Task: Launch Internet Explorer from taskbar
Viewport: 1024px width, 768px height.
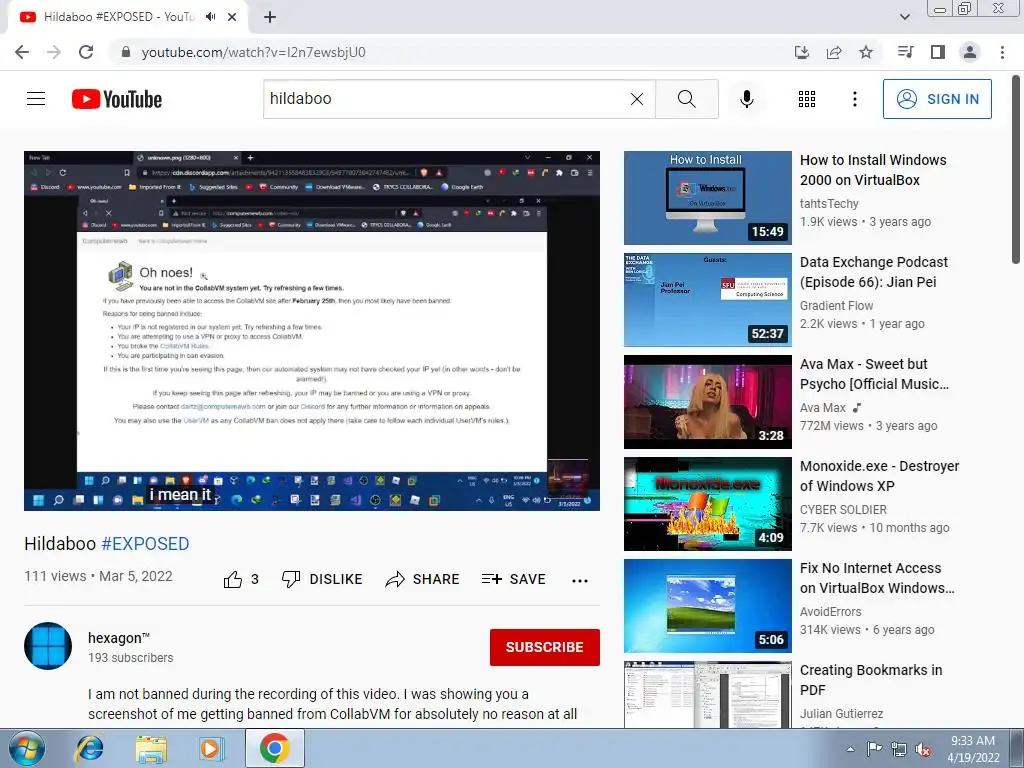Action: pyautogui.click(x=89, y=749)
